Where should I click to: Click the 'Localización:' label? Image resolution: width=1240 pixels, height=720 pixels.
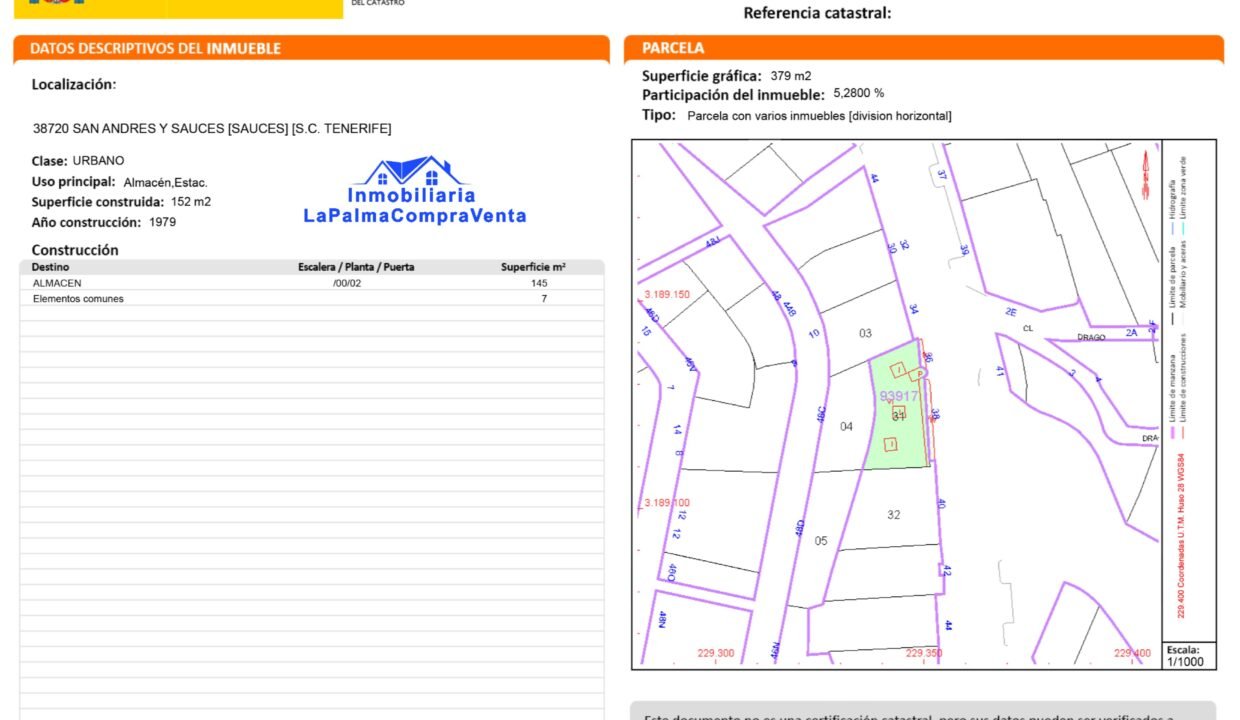tap(74, 85)
